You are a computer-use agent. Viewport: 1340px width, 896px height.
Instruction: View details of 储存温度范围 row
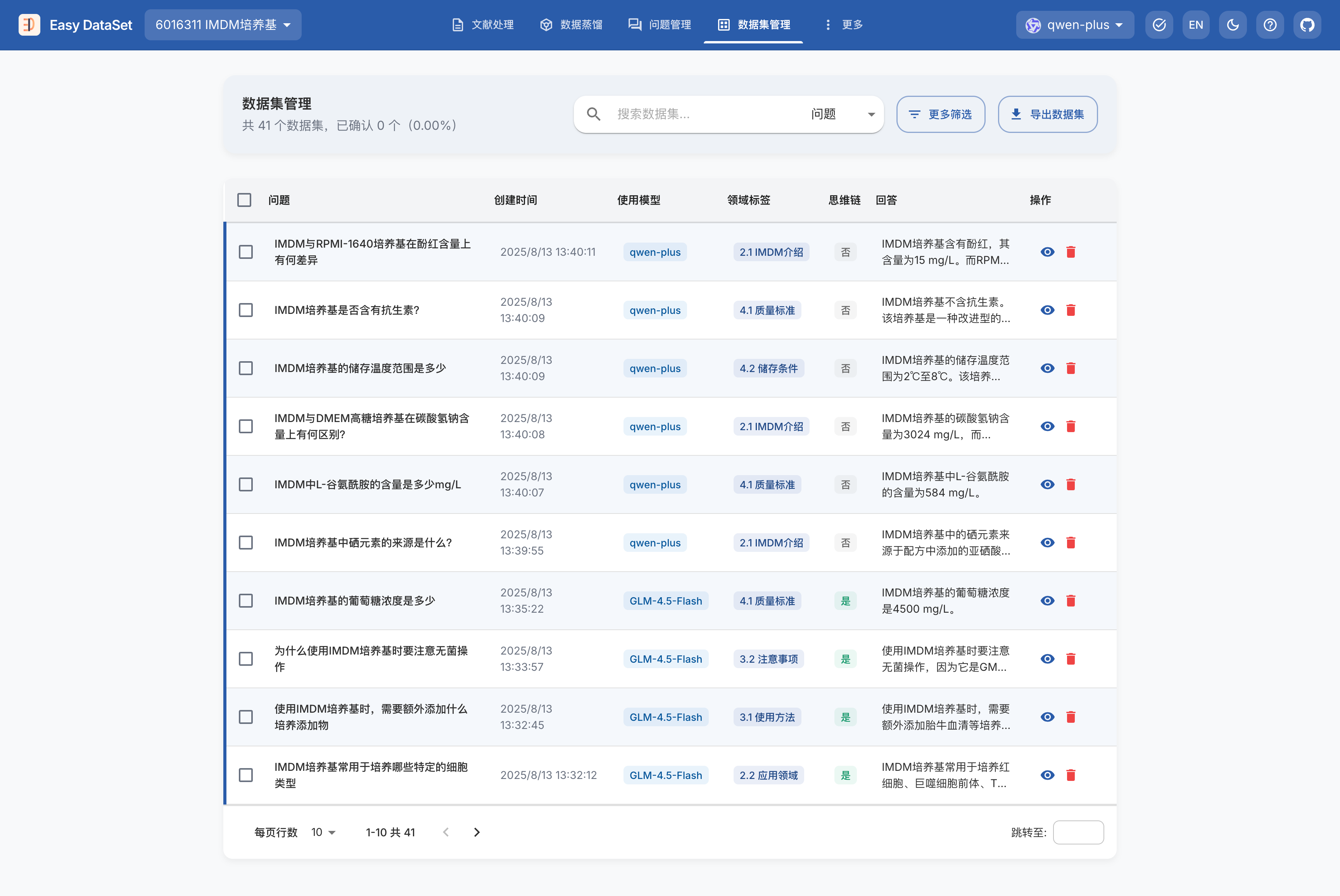pos(1047,368)
